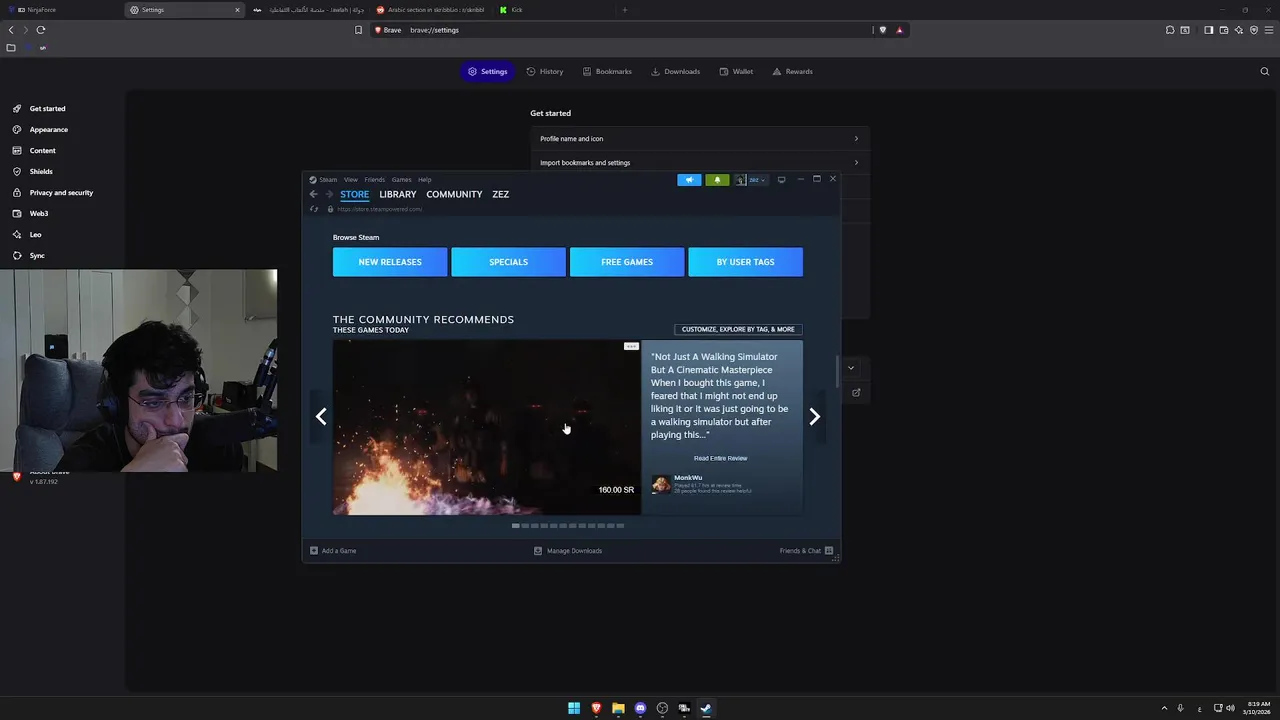Image resolution: width=1280 pixels, height=720 pixels.
Task: Open OBS Studio from taskbar
Action: [662, 708]
